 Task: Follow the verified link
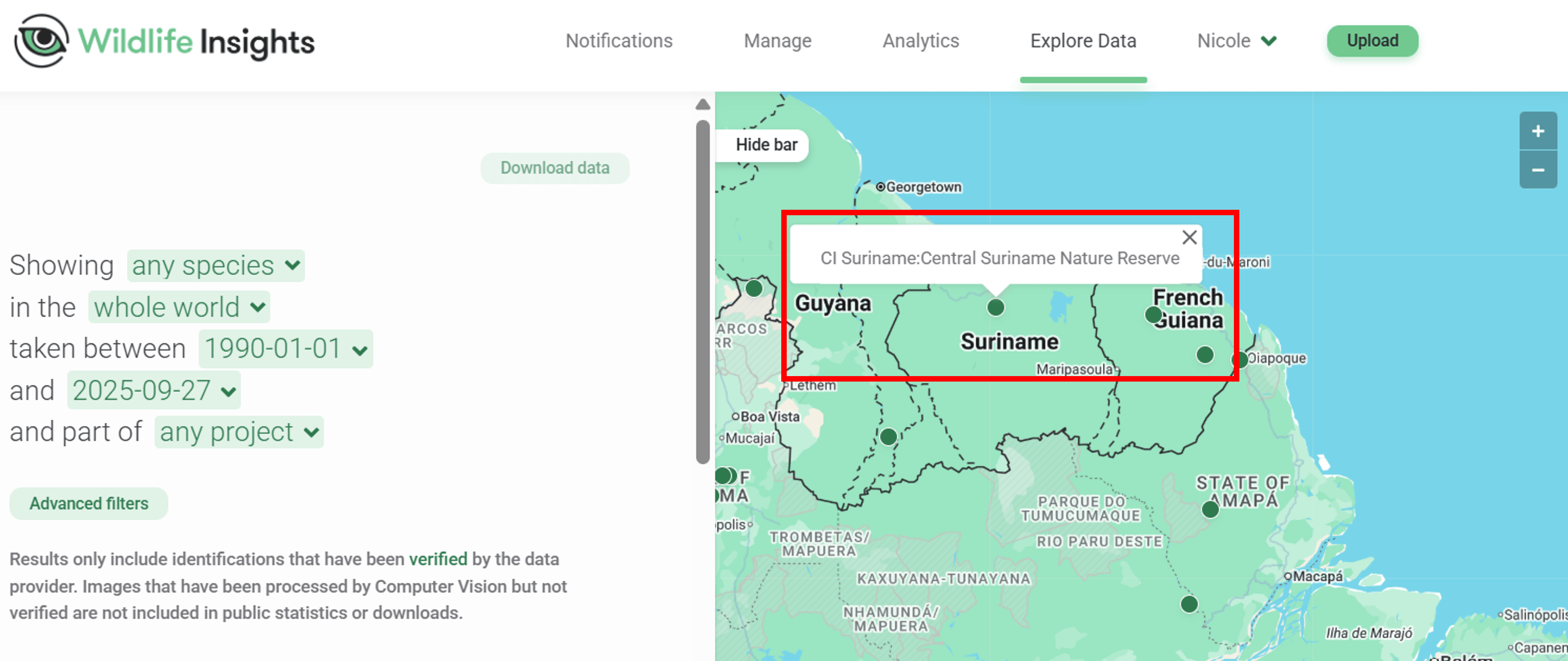438,559
